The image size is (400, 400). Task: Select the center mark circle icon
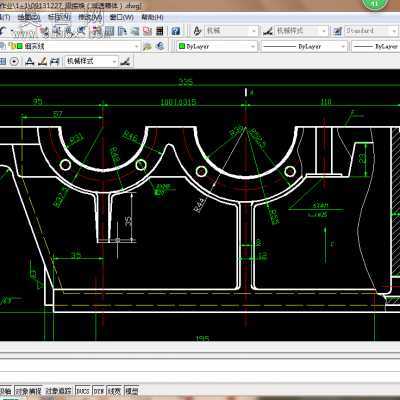tap(14, 61)
